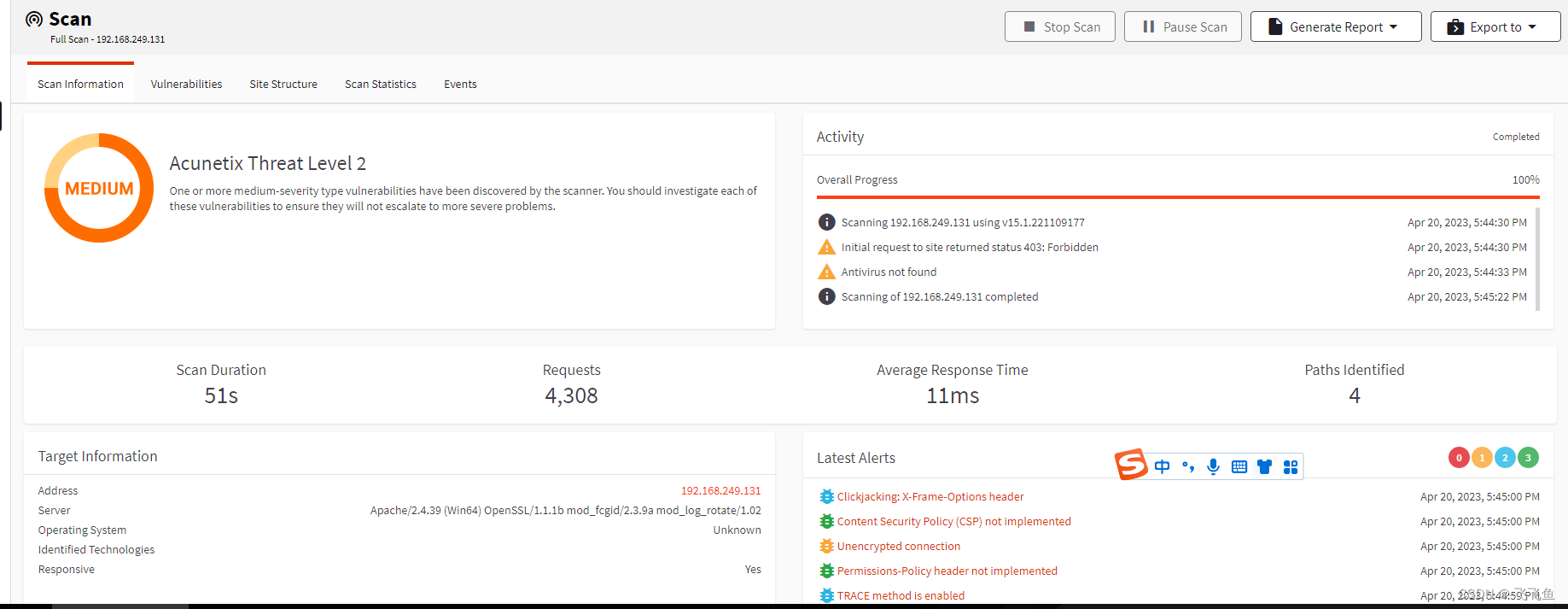Click the MEDIUM threat level donut chart
This screenshot has height=609, width=1568.
(x=99, y=188)
